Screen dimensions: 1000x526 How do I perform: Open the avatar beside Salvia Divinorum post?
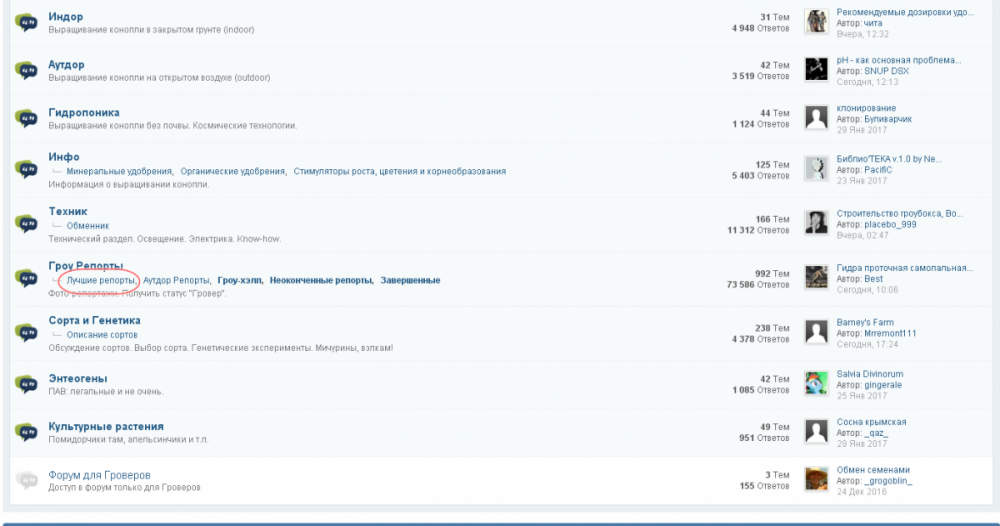pyautogui.click(x=816, y=383)
